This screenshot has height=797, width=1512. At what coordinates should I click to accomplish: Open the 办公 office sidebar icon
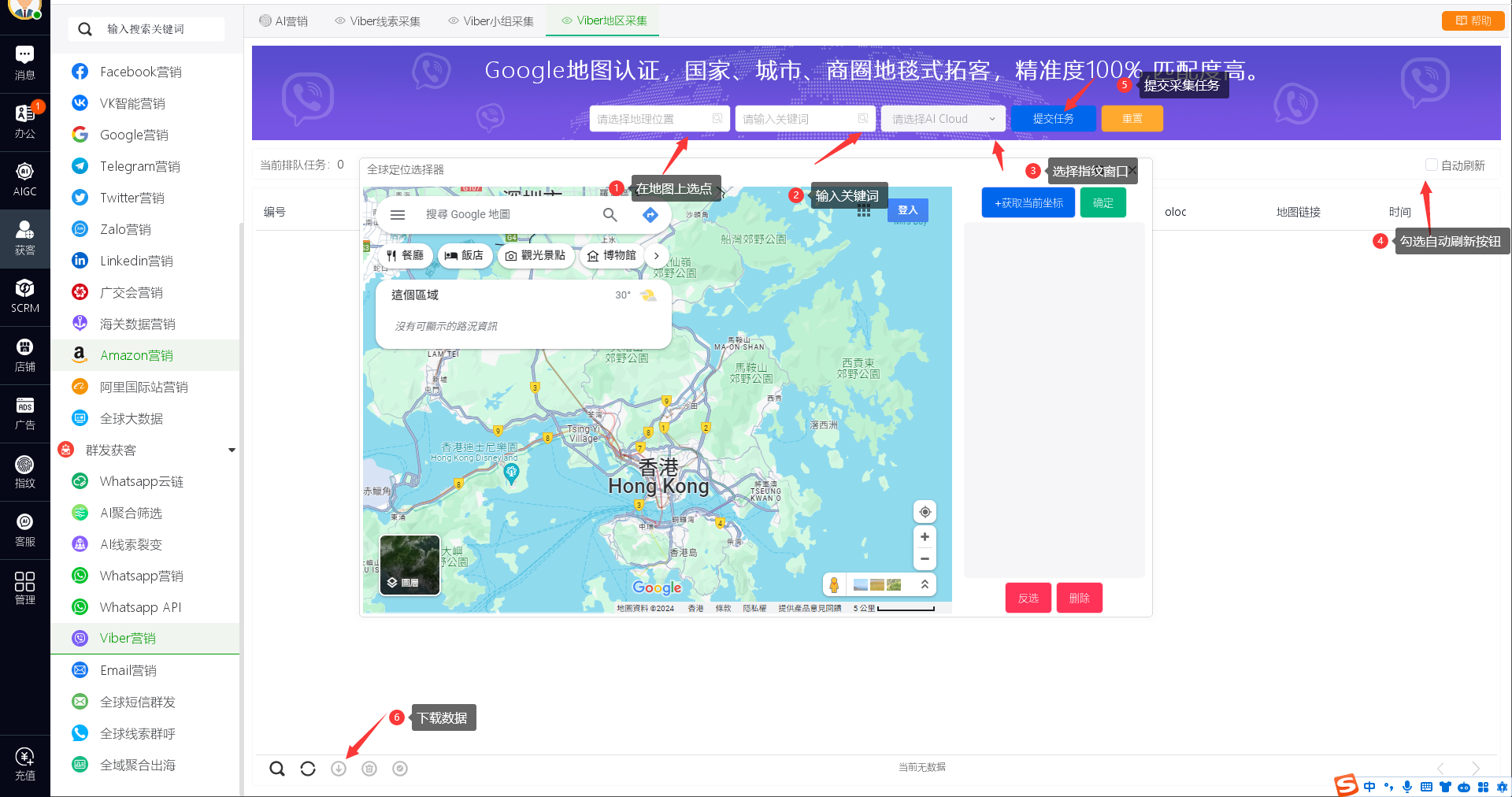pyautogui.click(x=24, y=121)
